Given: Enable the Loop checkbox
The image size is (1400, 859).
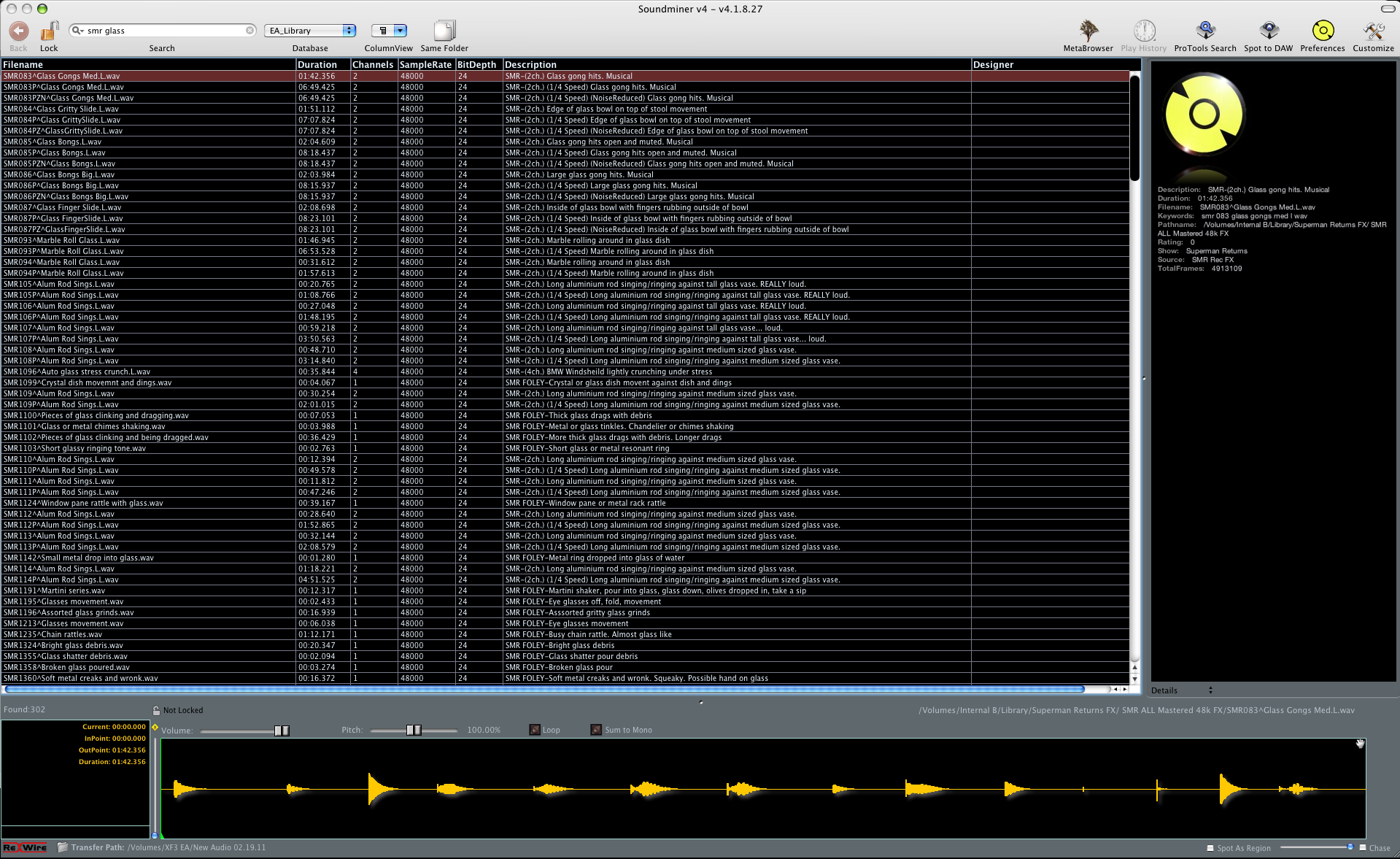Looking at the screenshot, I should (535, 730).
